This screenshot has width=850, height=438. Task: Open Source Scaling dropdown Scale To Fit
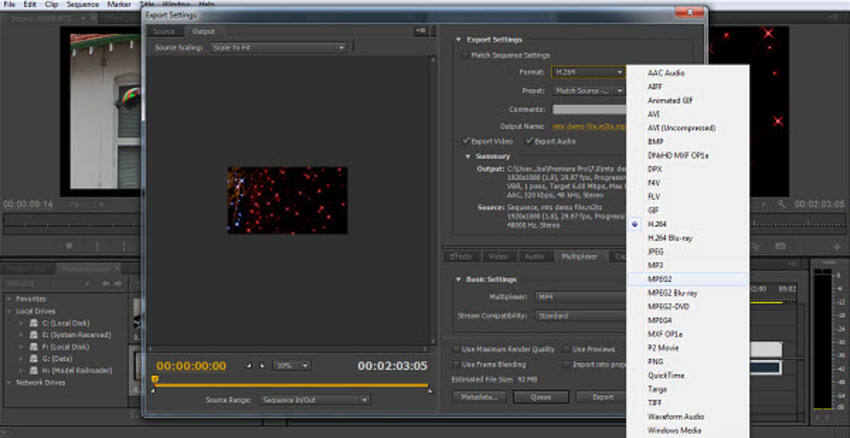point(278,48)
